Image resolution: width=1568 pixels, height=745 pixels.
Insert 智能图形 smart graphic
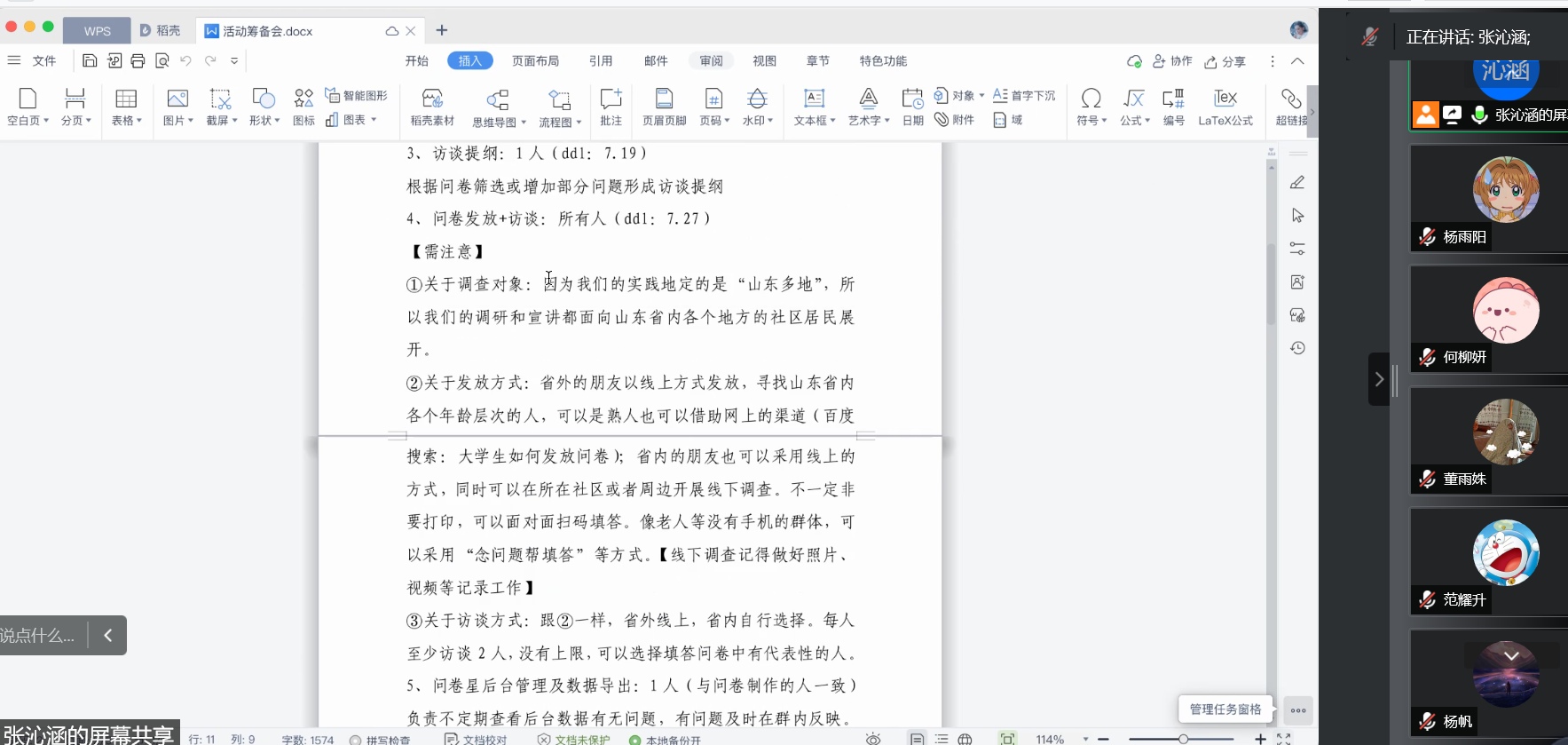[x=357, y=95]
